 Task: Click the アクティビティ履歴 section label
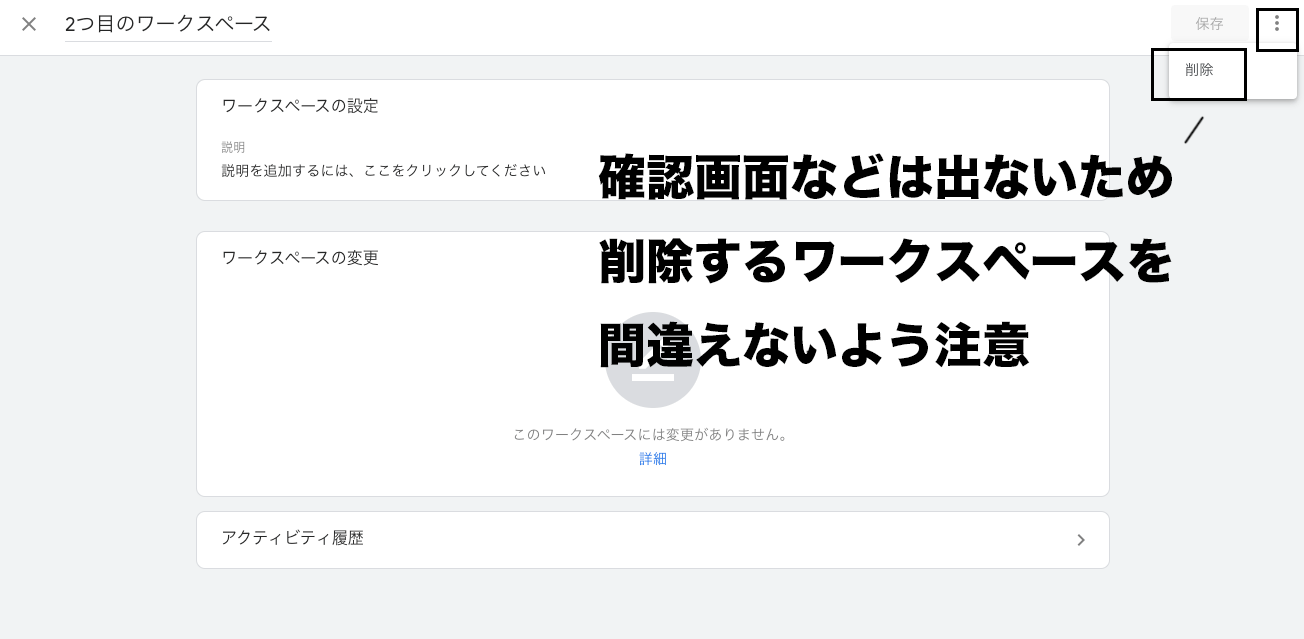pyautogui.click(x=292, y=538)
